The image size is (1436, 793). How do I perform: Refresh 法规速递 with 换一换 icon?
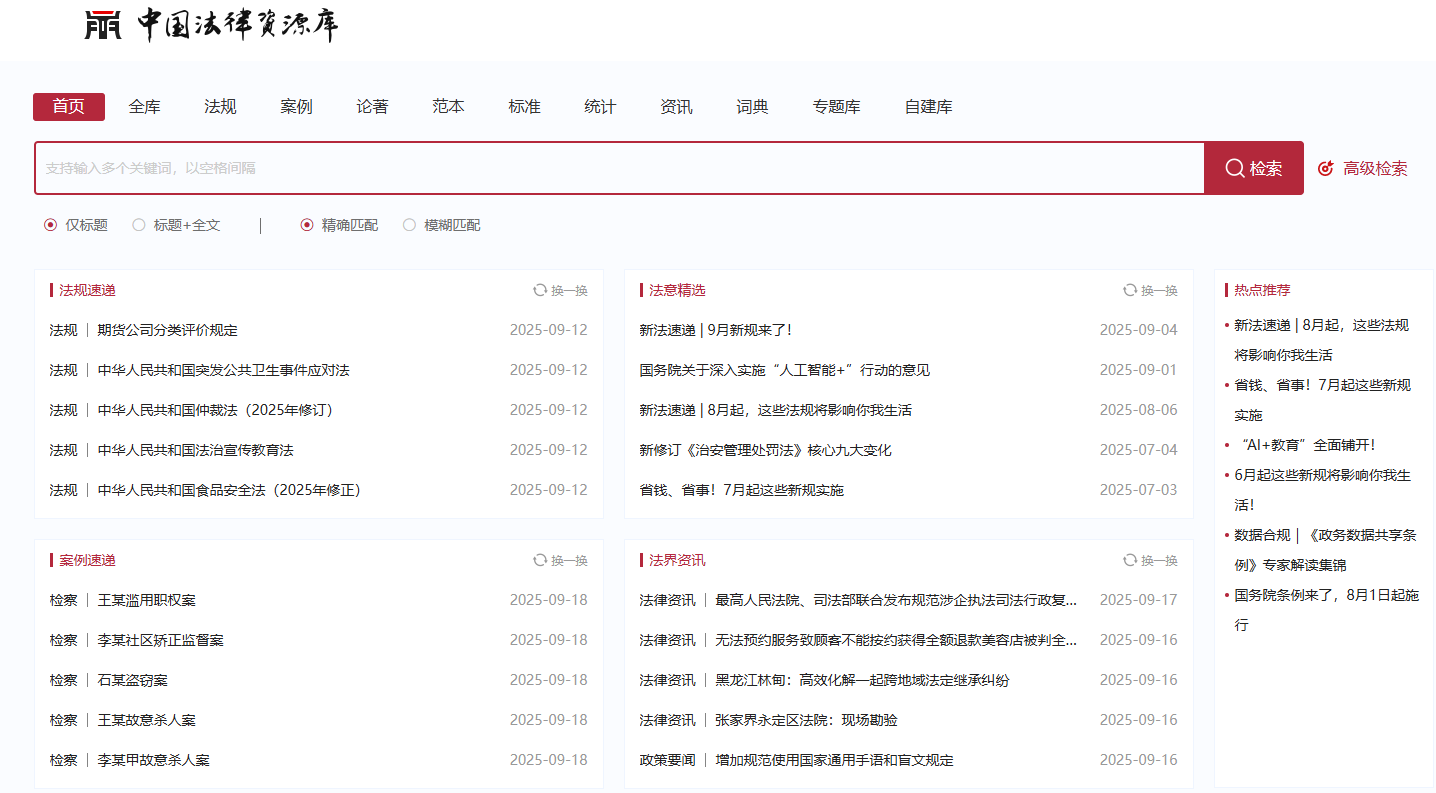(540, 290)
